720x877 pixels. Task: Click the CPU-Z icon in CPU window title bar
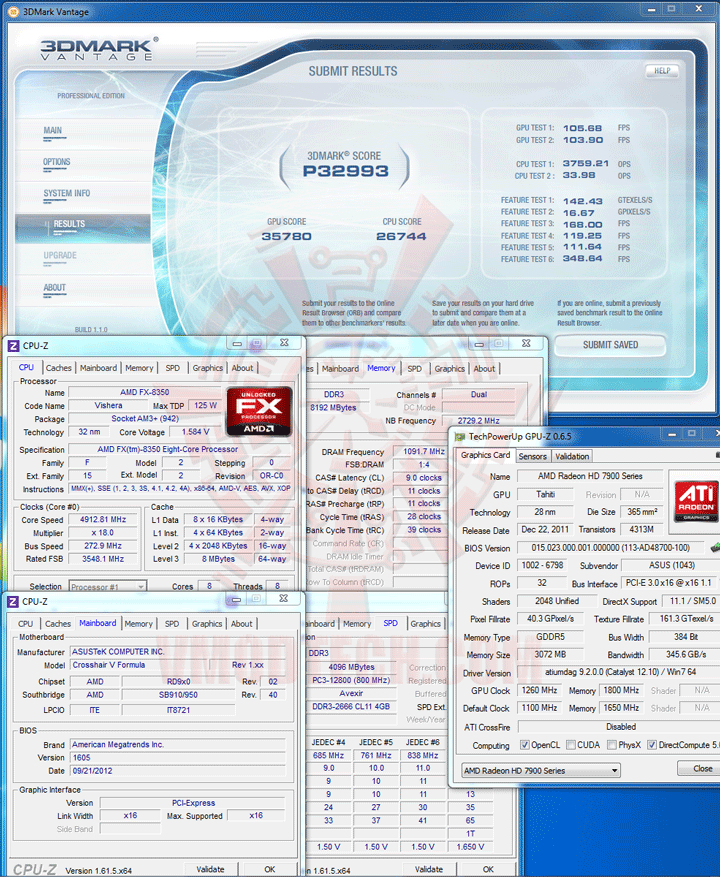pos(13,346)
